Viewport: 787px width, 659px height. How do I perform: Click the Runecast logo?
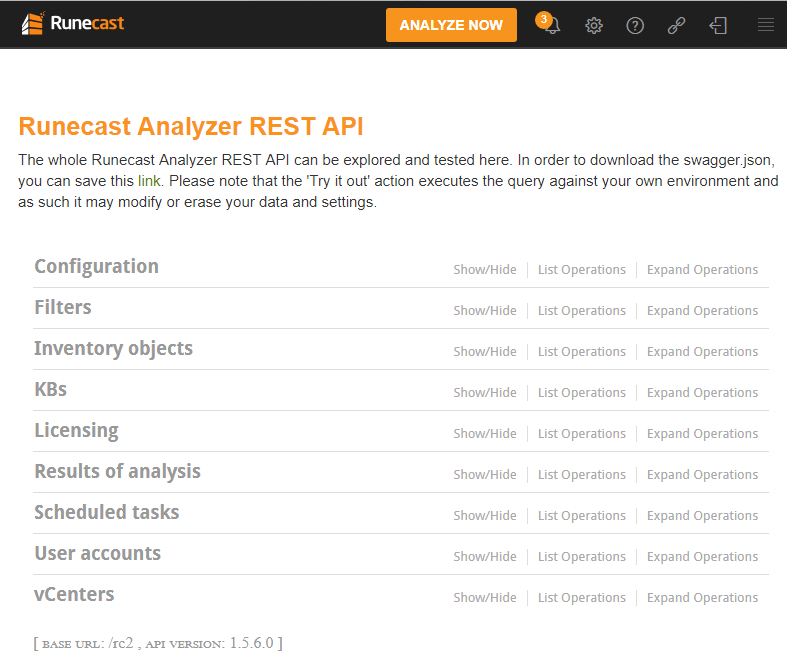[x=73, y=24]
